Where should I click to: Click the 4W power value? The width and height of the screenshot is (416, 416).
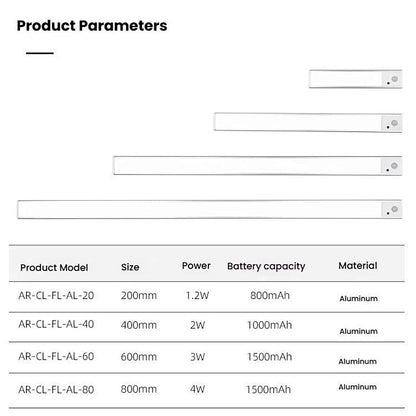click(x=198, y=389)
